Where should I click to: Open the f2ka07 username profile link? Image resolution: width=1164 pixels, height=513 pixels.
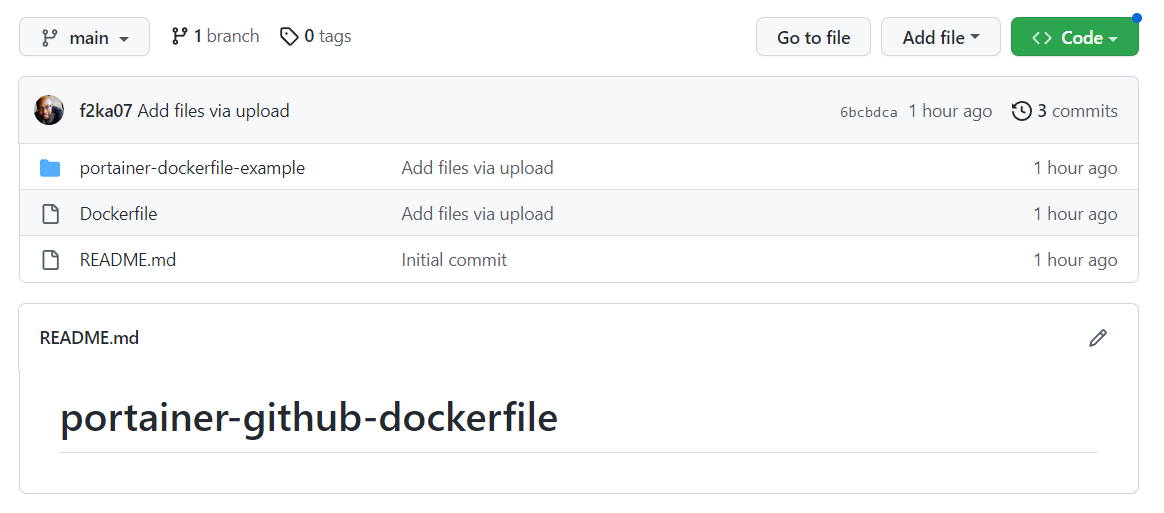(106, 111)
